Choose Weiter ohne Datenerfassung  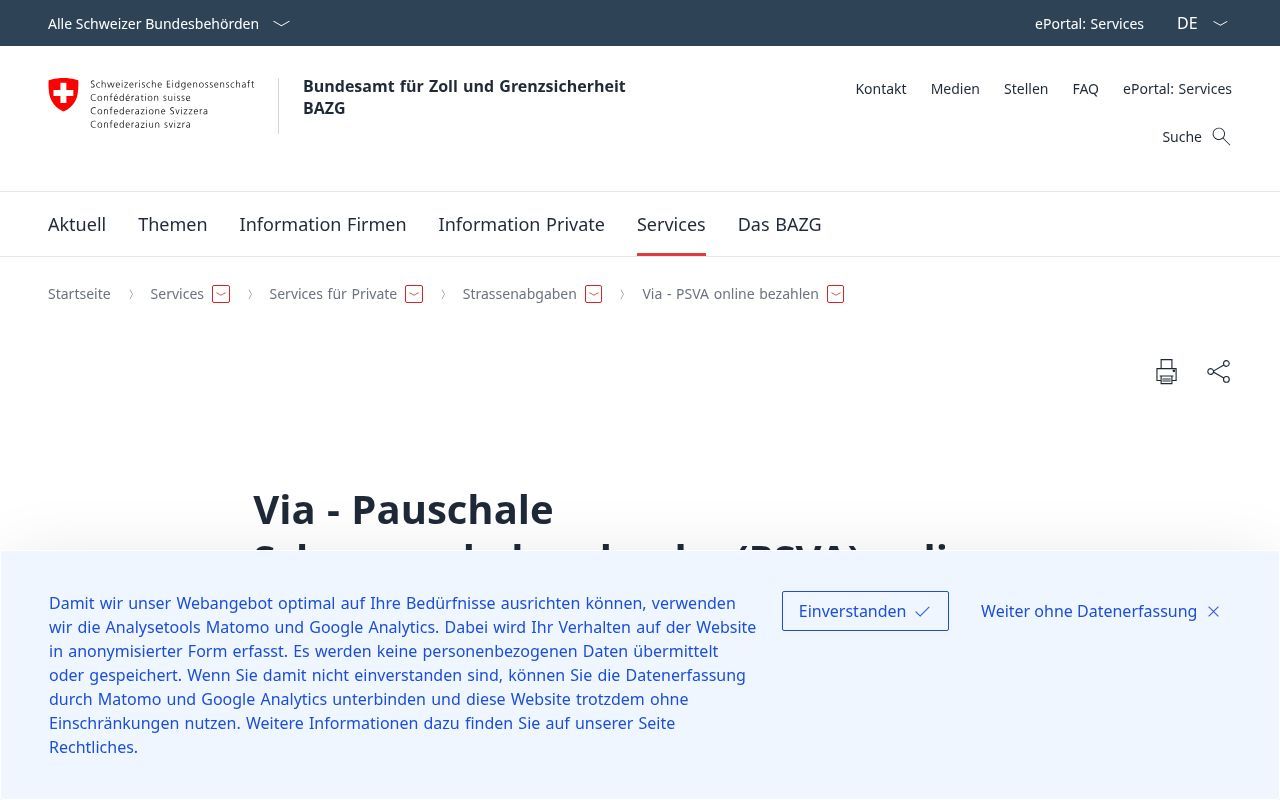click(1100, 611)
